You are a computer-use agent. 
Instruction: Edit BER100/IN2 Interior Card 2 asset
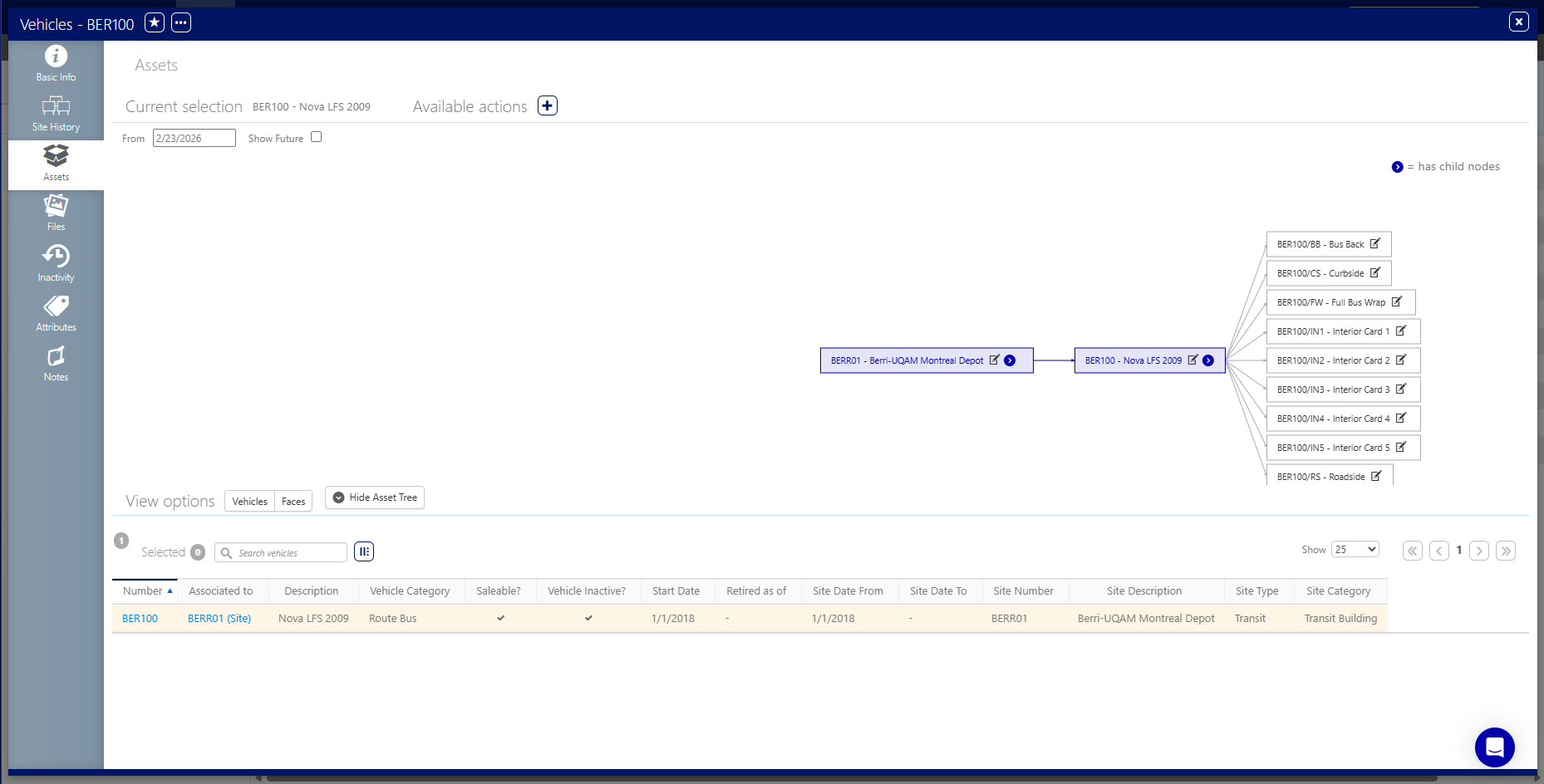click(1400, 360)
